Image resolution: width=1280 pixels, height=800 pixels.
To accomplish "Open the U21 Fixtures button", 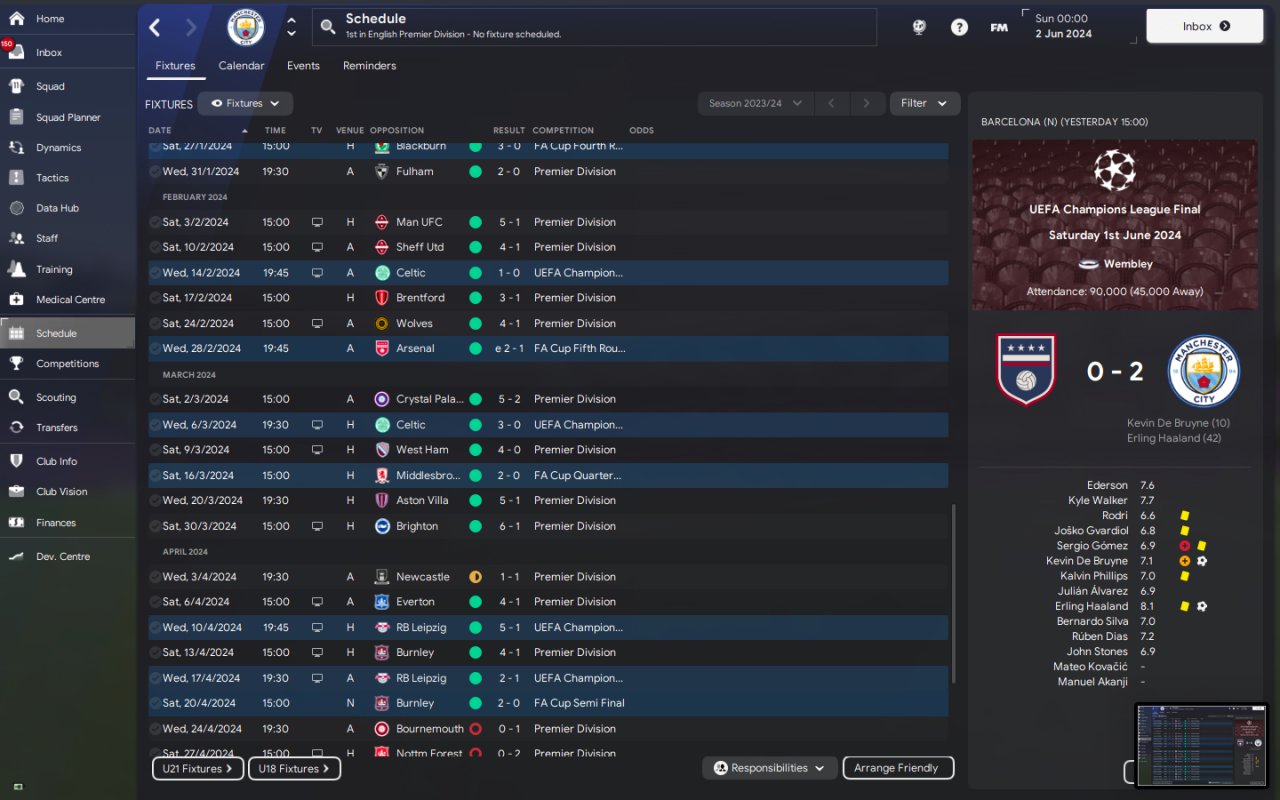I will pyautogui.click(x=197, y=769).
